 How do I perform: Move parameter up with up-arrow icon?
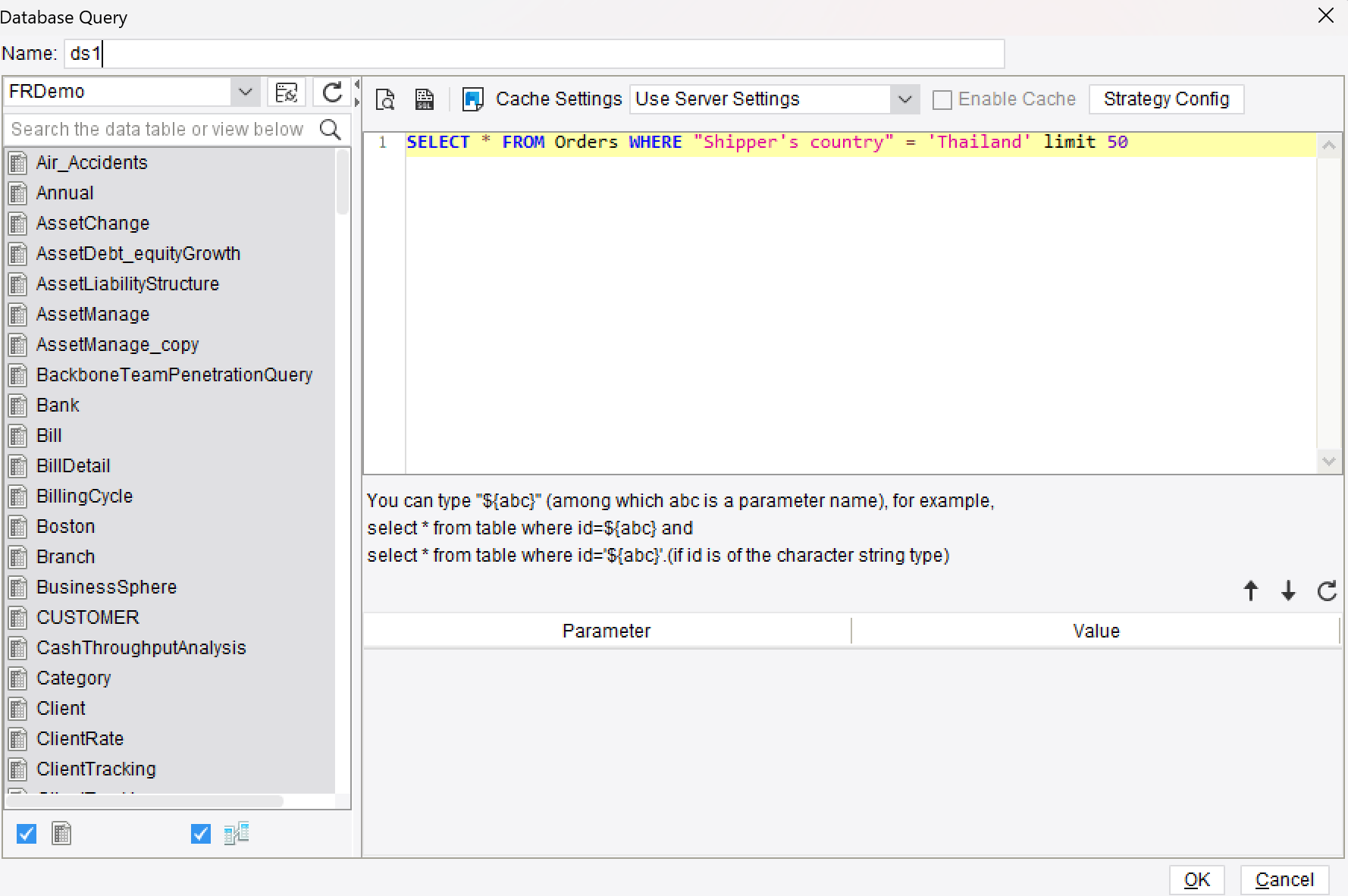(1250, 591)
